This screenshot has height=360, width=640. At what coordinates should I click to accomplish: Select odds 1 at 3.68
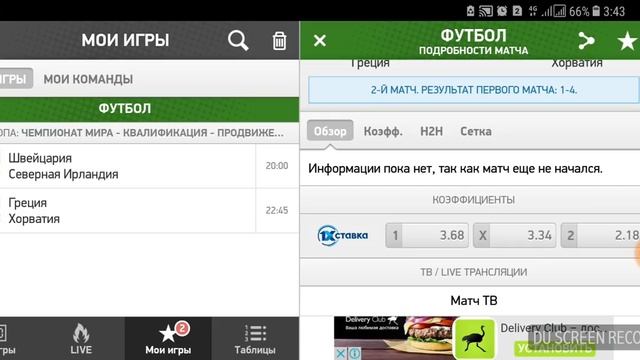click(x=427, y=236)
